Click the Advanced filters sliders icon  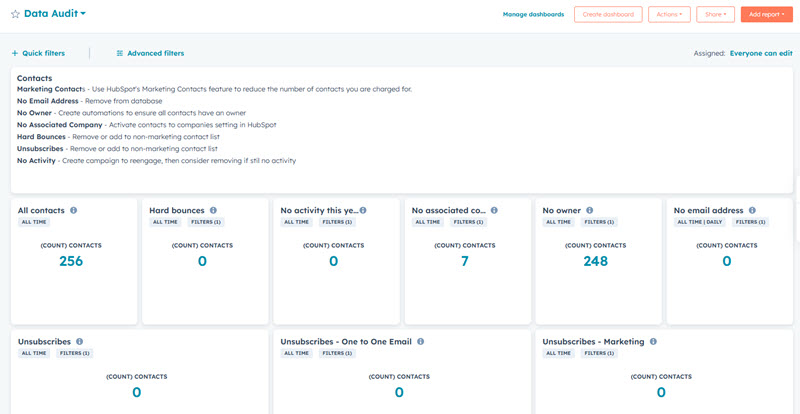click(120, 53)
